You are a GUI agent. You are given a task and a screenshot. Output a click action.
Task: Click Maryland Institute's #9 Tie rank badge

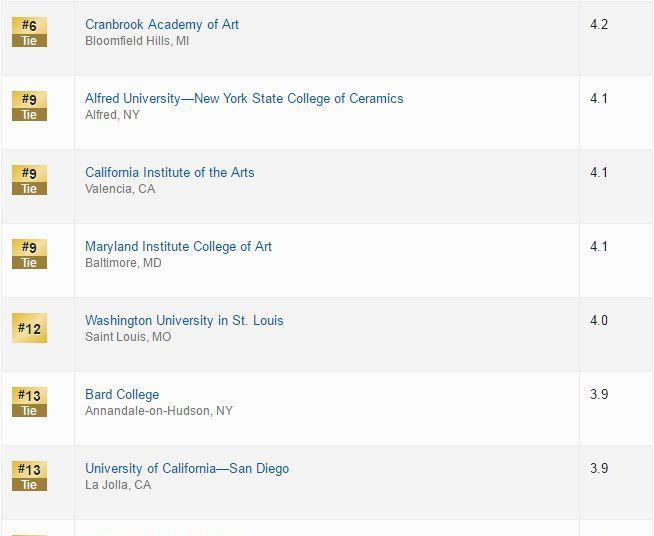pyautogui.click(x=29, y=254)
